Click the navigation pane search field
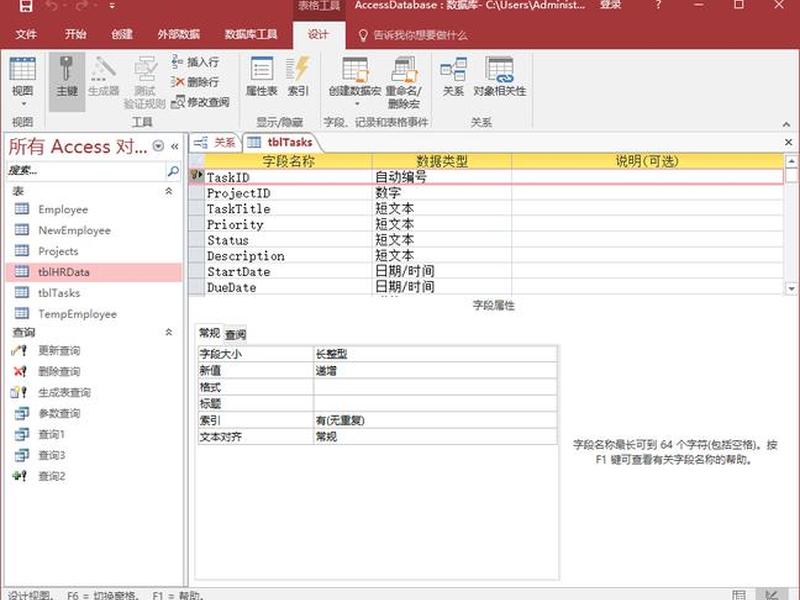Image resolution: width=800 pixels, height=600 pixels. 86,171
